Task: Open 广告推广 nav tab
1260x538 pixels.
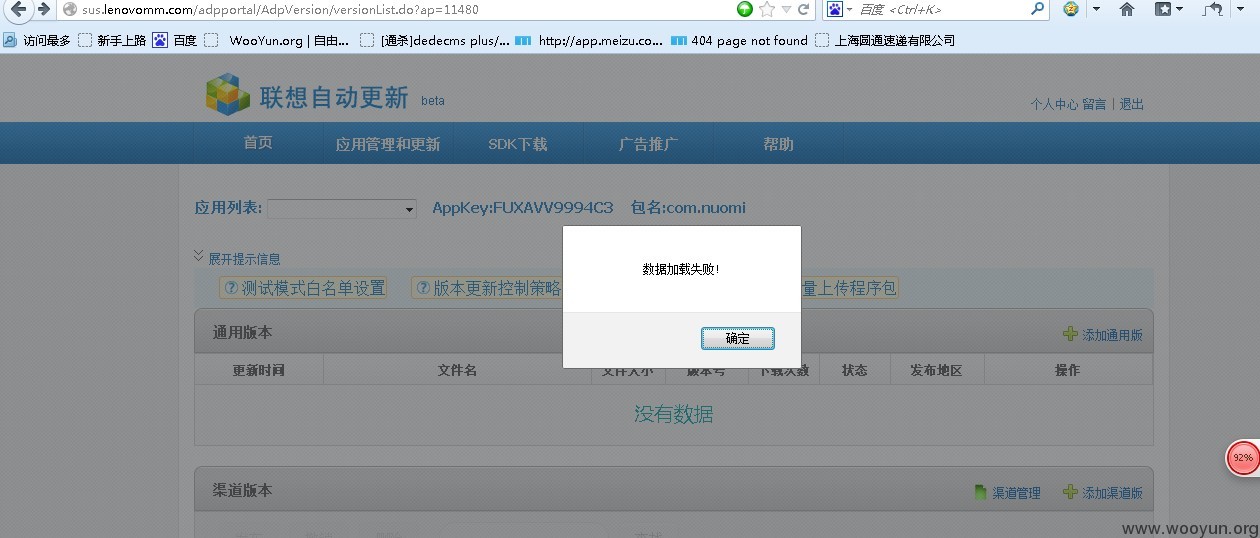Action: point(648,144)
